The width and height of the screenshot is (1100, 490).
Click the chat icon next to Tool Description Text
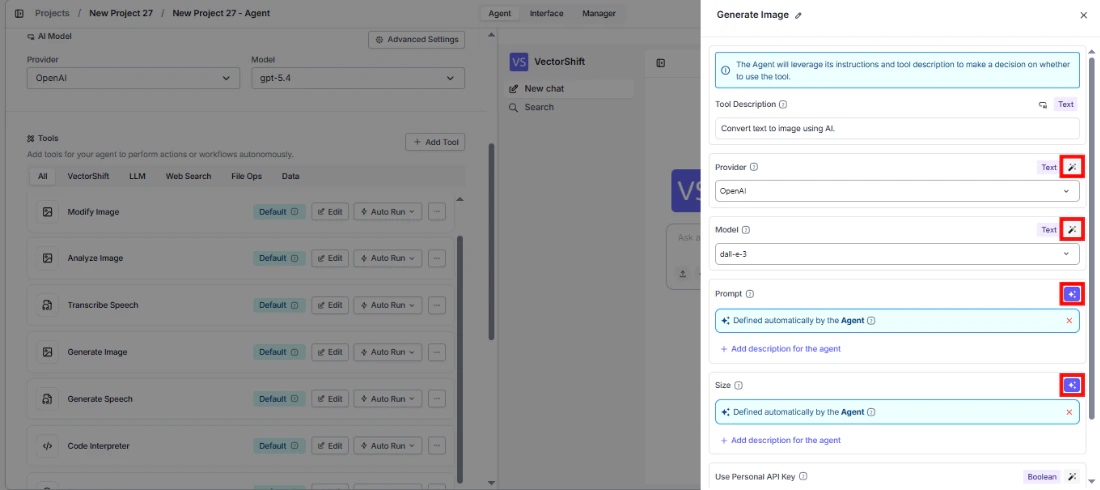1043,105
